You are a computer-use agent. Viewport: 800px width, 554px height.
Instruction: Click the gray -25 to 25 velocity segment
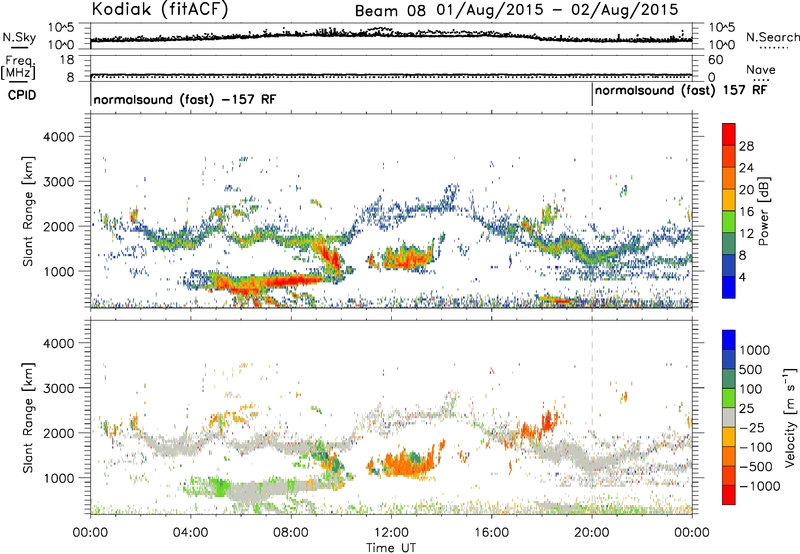(729, 417)
